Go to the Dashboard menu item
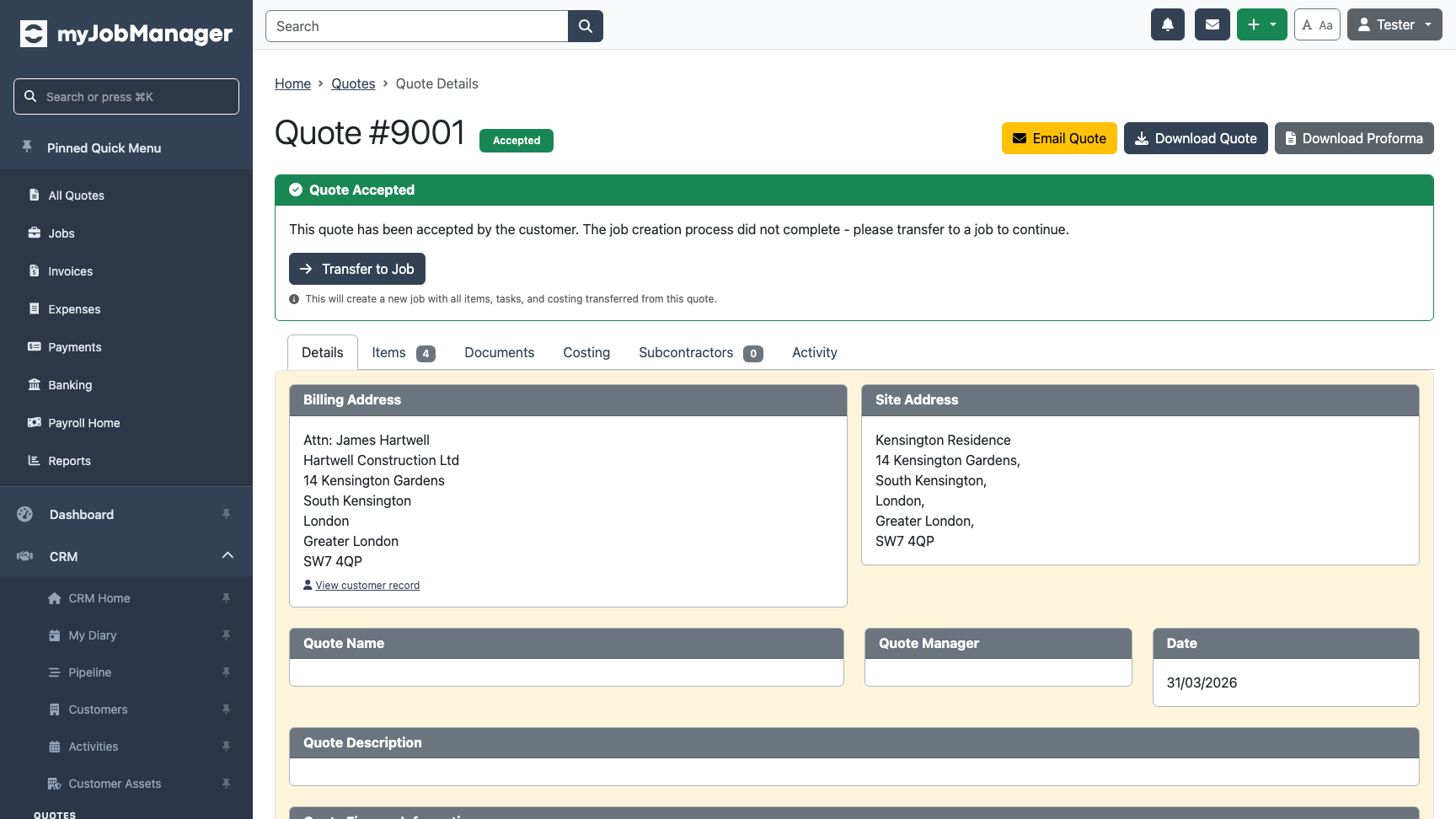The image size is (1456, 819). [x=82, y=515]
